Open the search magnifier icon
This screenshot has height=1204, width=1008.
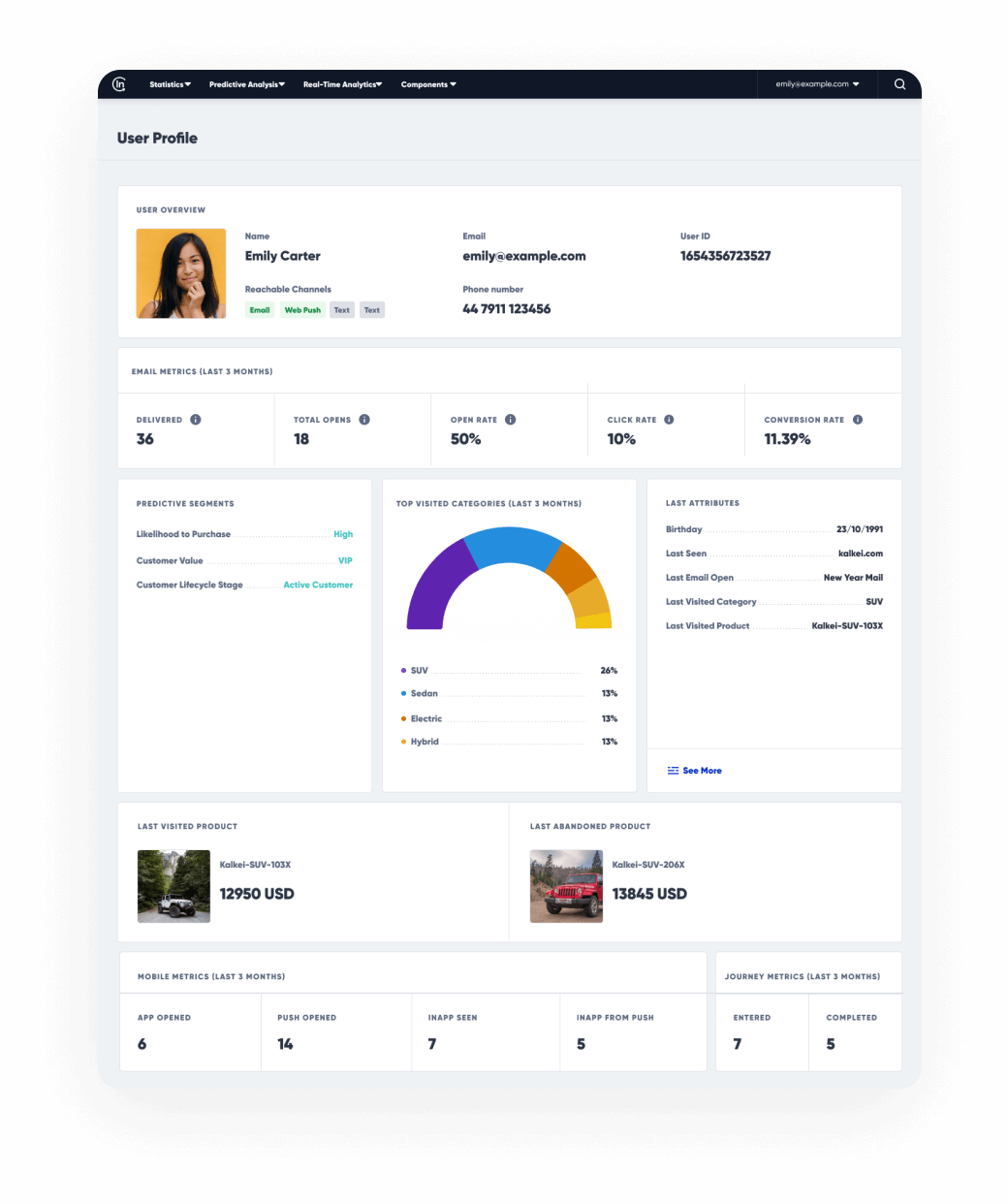[899, 84]
